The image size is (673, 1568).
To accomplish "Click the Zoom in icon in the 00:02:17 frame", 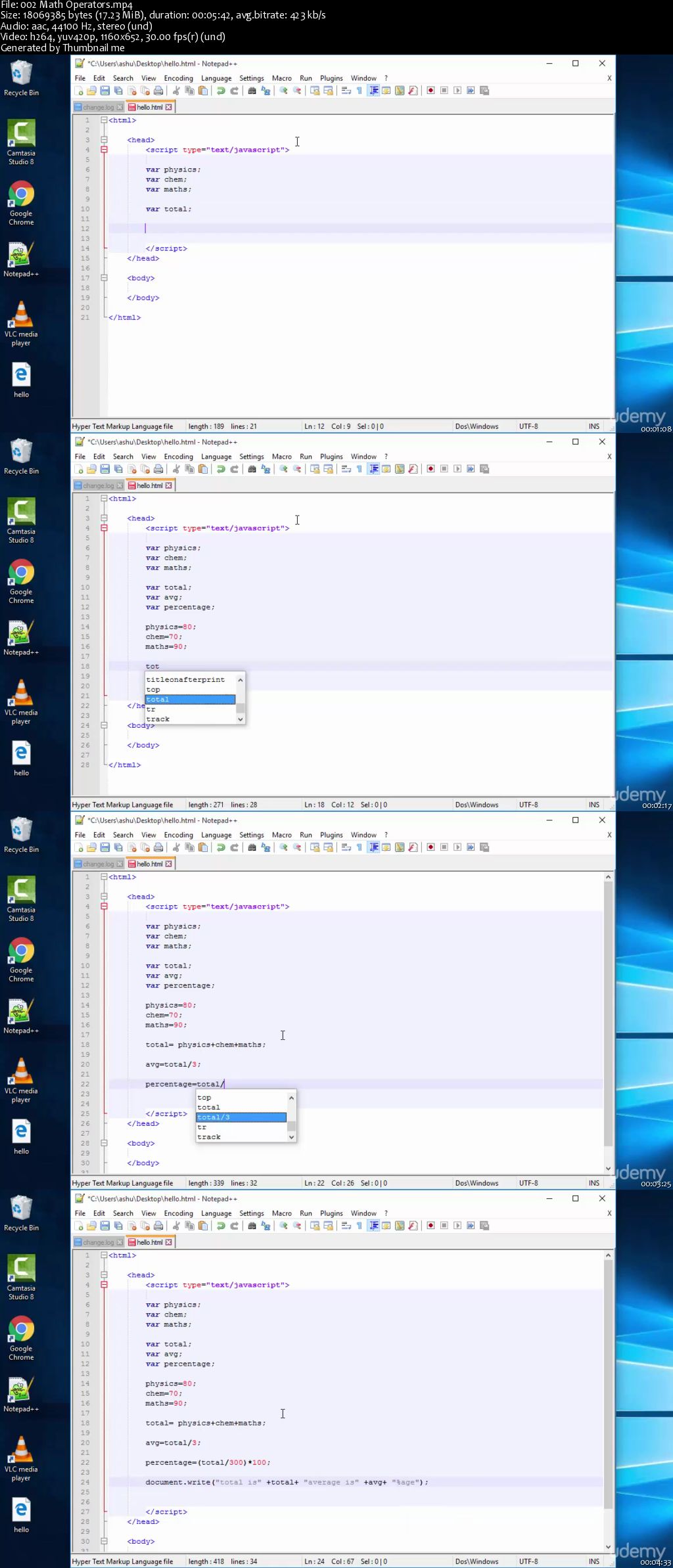I will (x=283, y=469).
